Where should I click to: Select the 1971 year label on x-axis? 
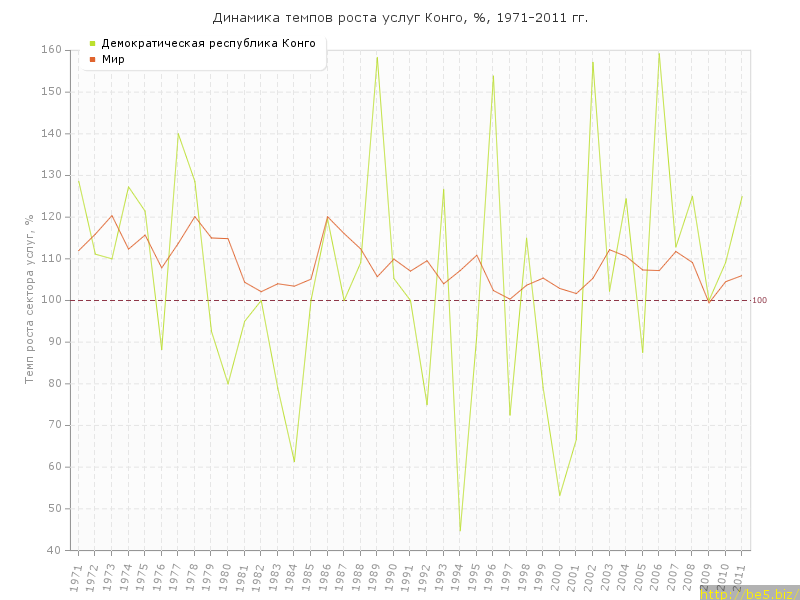[x=75, y=577]
